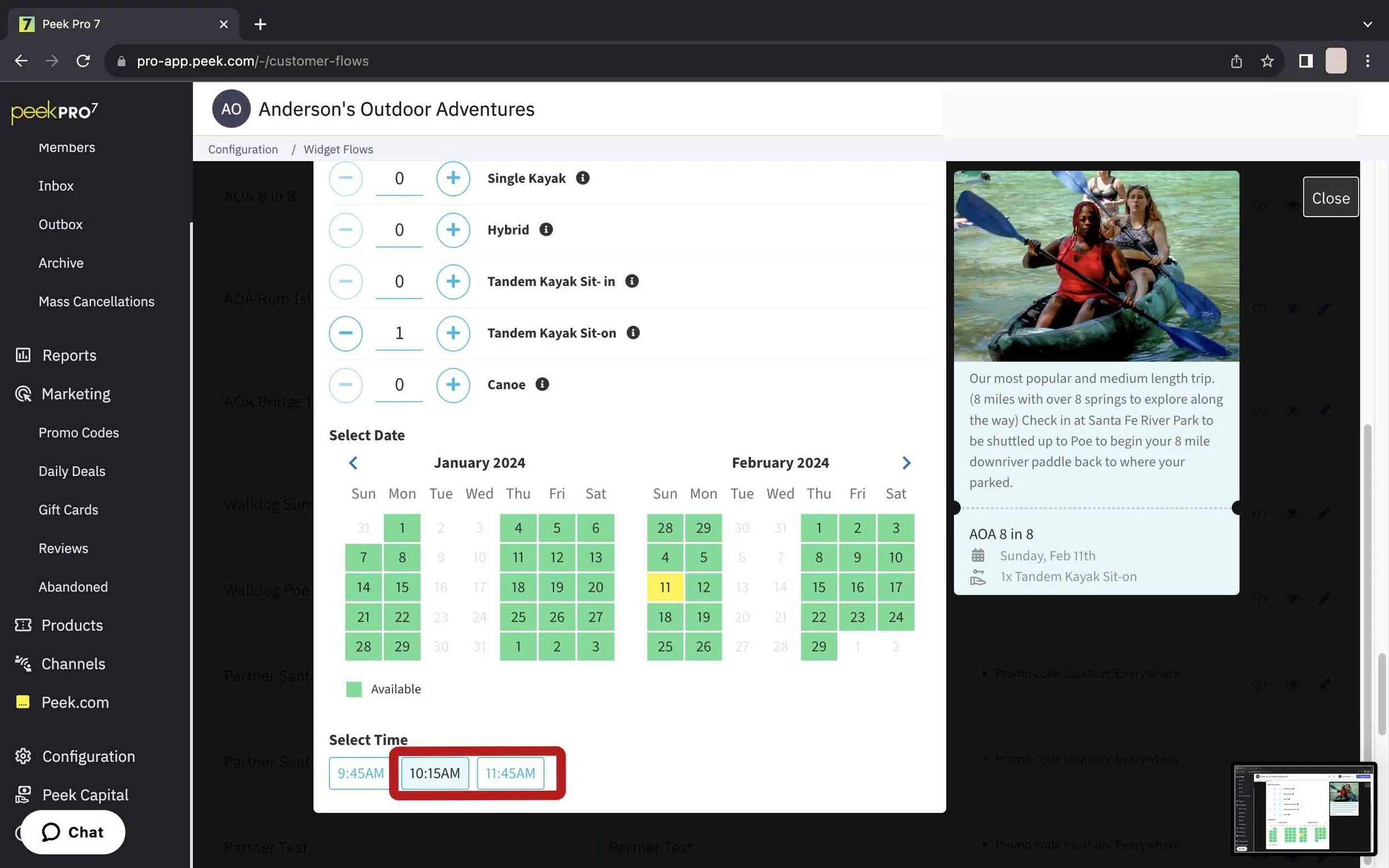The image size is (1389, 868).
Task: Open the Chat support bubble
Action: (73, 832)
